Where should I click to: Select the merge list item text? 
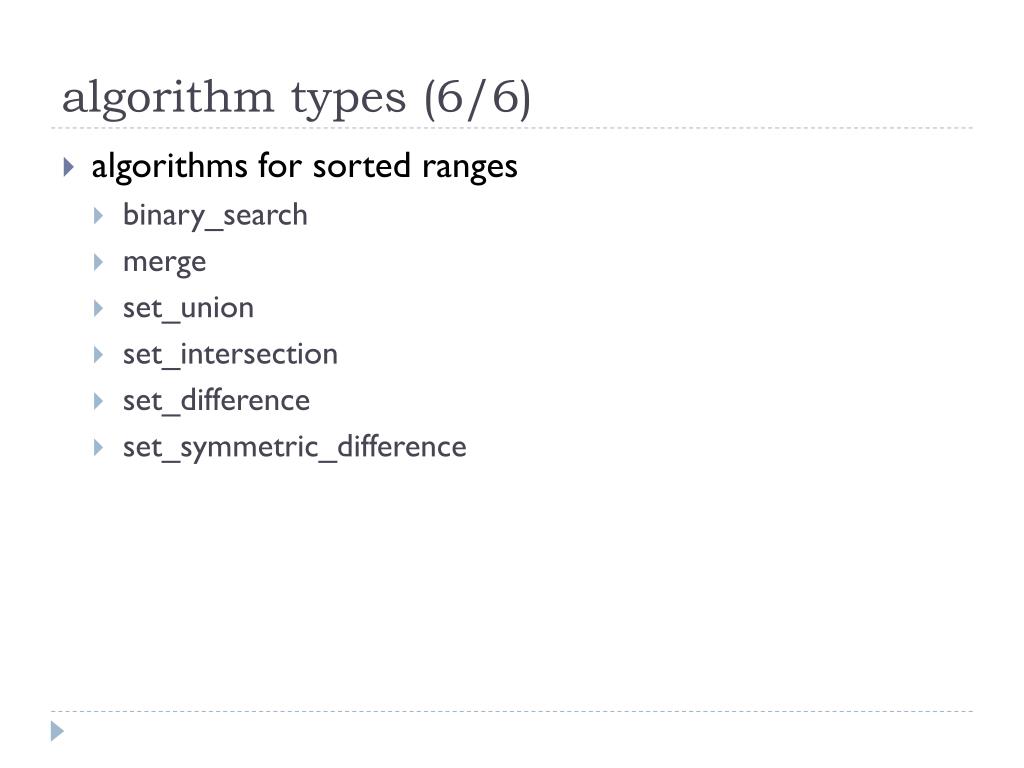click(x=165, y=264)
